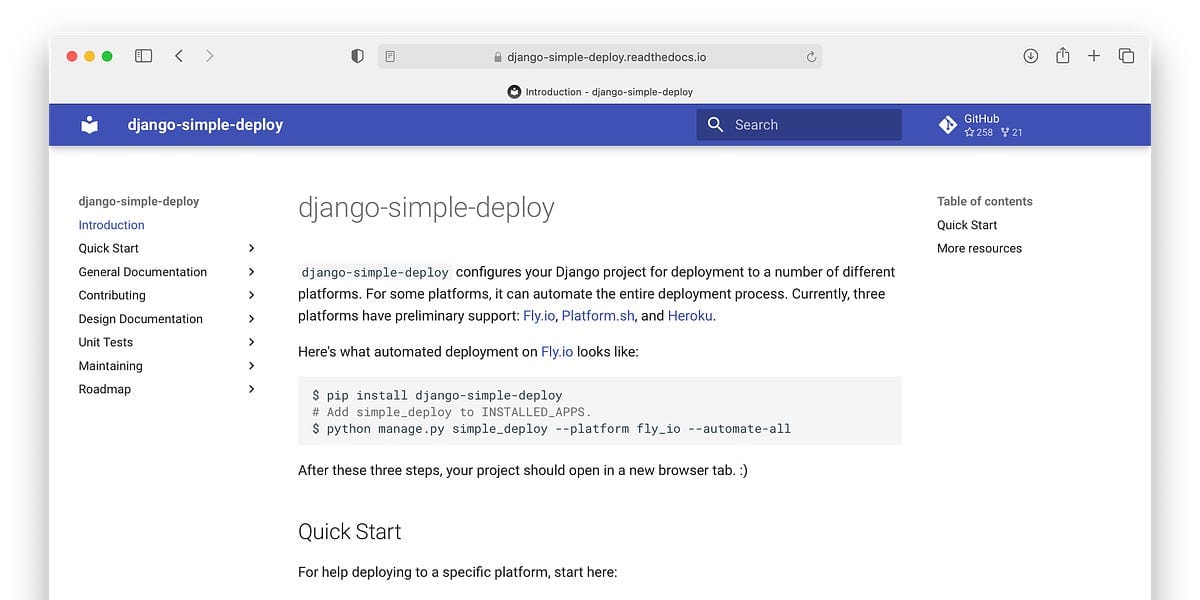Open the GitHub repository link

tap(980, 125)
